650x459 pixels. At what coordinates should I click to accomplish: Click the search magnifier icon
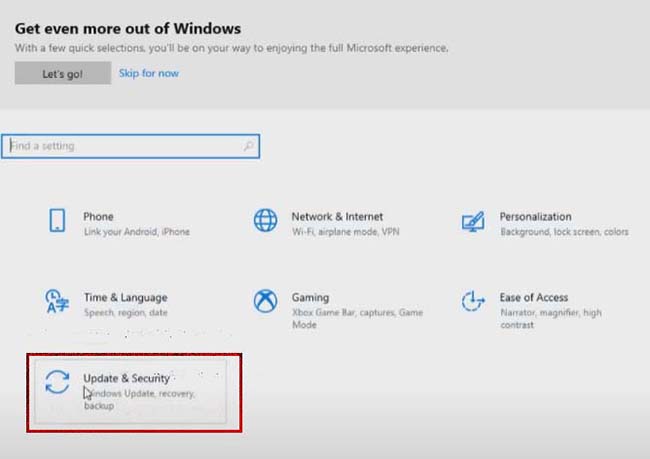248,146
